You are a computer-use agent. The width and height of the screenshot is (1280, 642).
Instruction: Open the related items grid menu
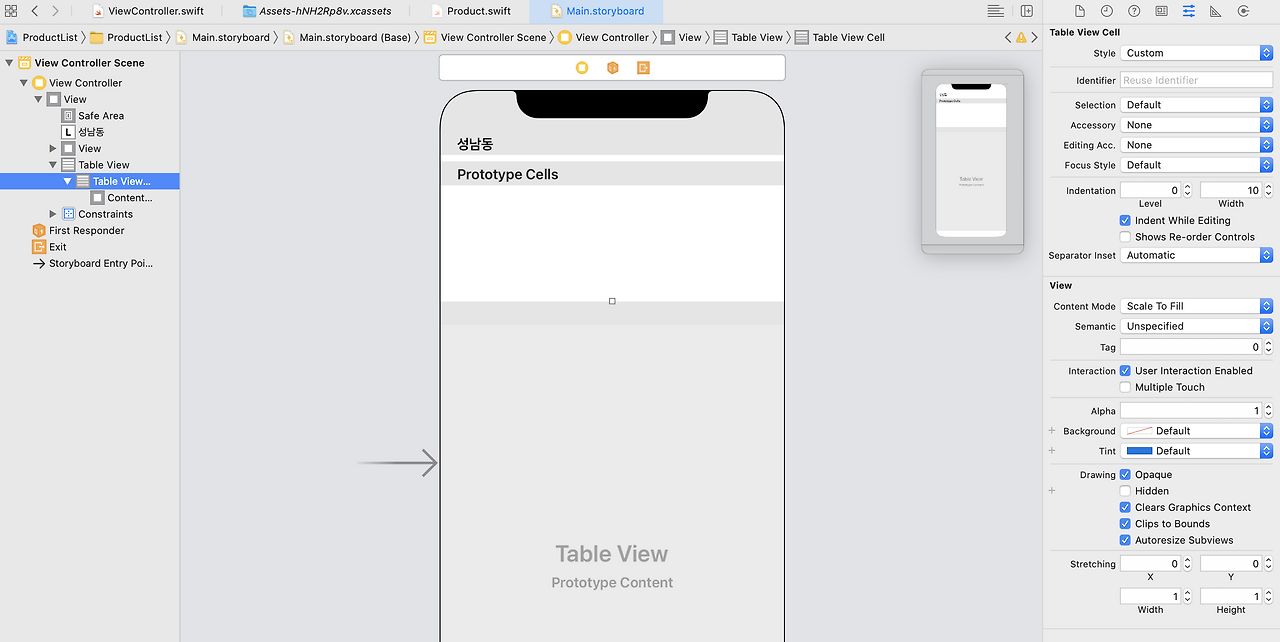(x=11, y=11)
